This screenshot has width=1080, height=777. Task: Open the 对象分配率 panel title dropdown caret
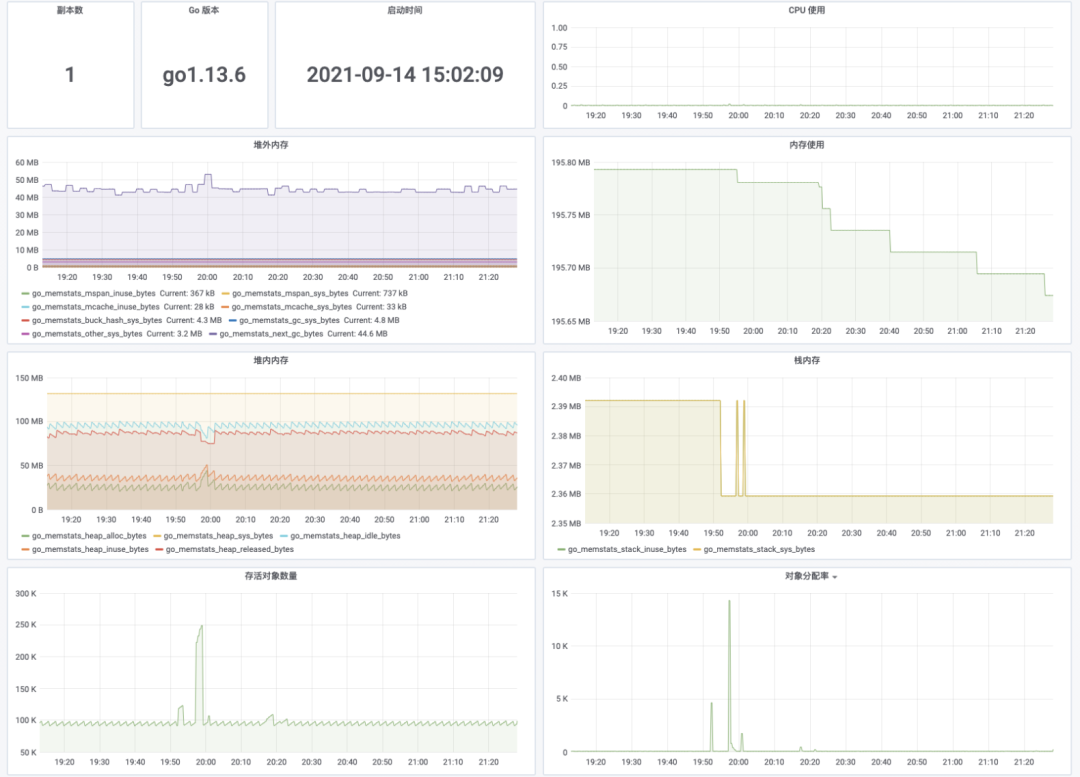point(835,577)
